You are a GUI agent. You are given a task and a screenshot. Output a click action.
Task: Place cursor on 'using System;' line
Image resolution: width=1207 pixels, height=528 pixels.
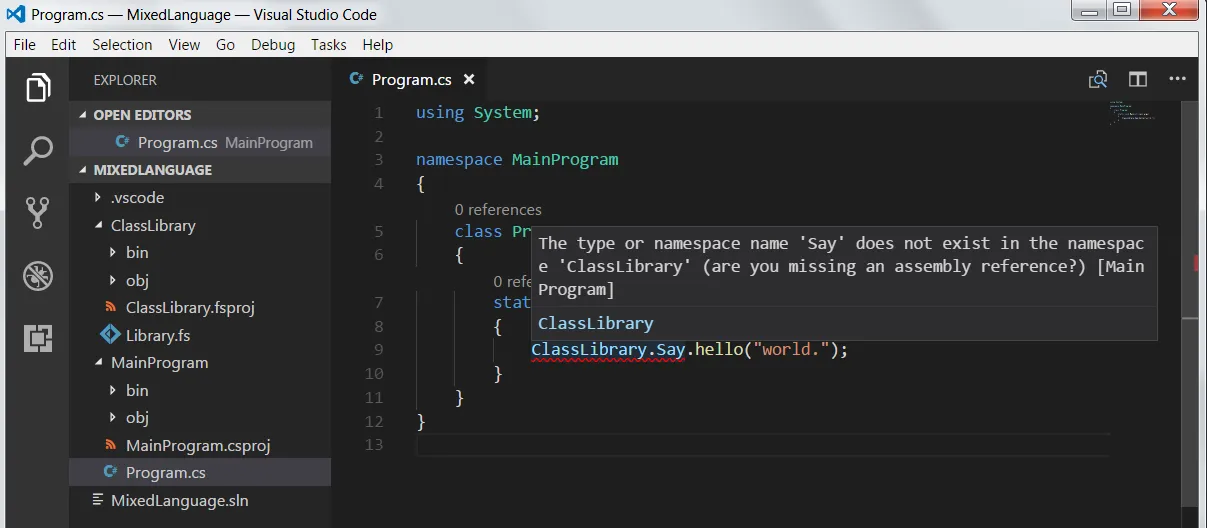[x=478, y=113]
